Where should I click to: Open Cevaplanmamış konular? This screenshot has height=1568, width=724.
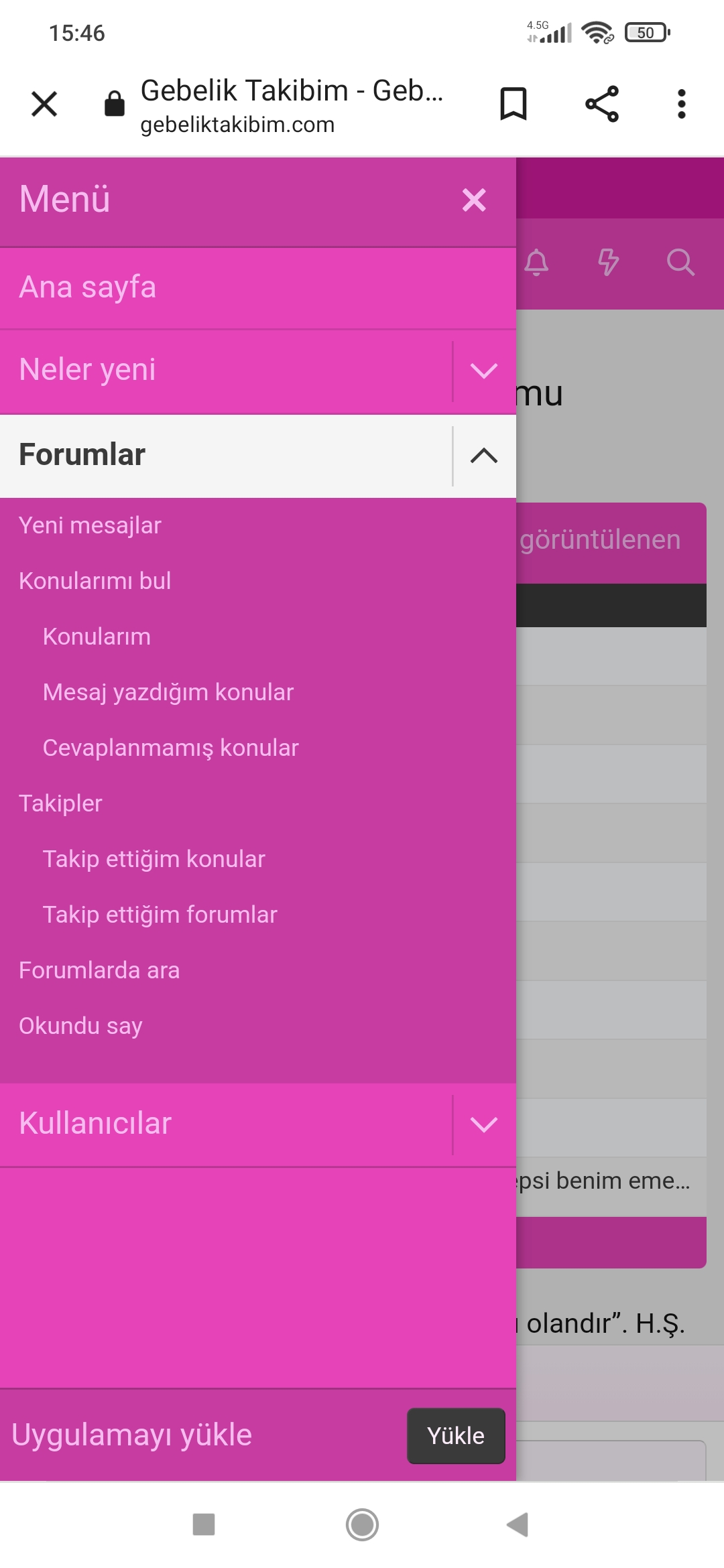170,747
